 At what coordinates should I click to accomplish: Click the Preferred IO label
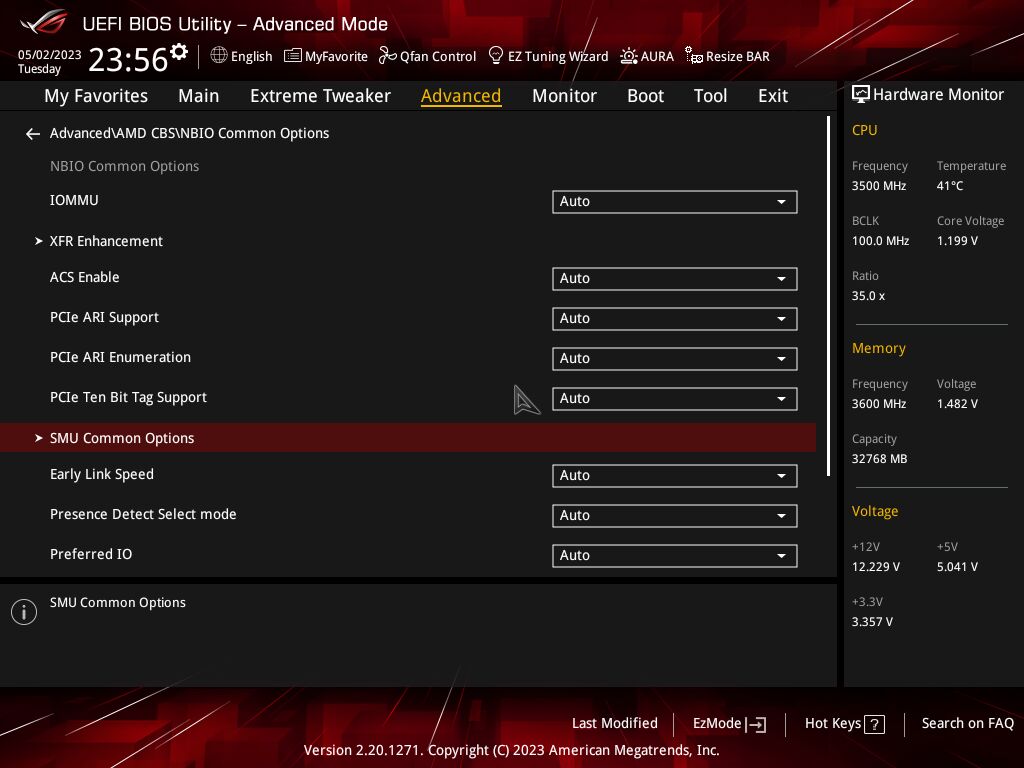click(91, 554)
